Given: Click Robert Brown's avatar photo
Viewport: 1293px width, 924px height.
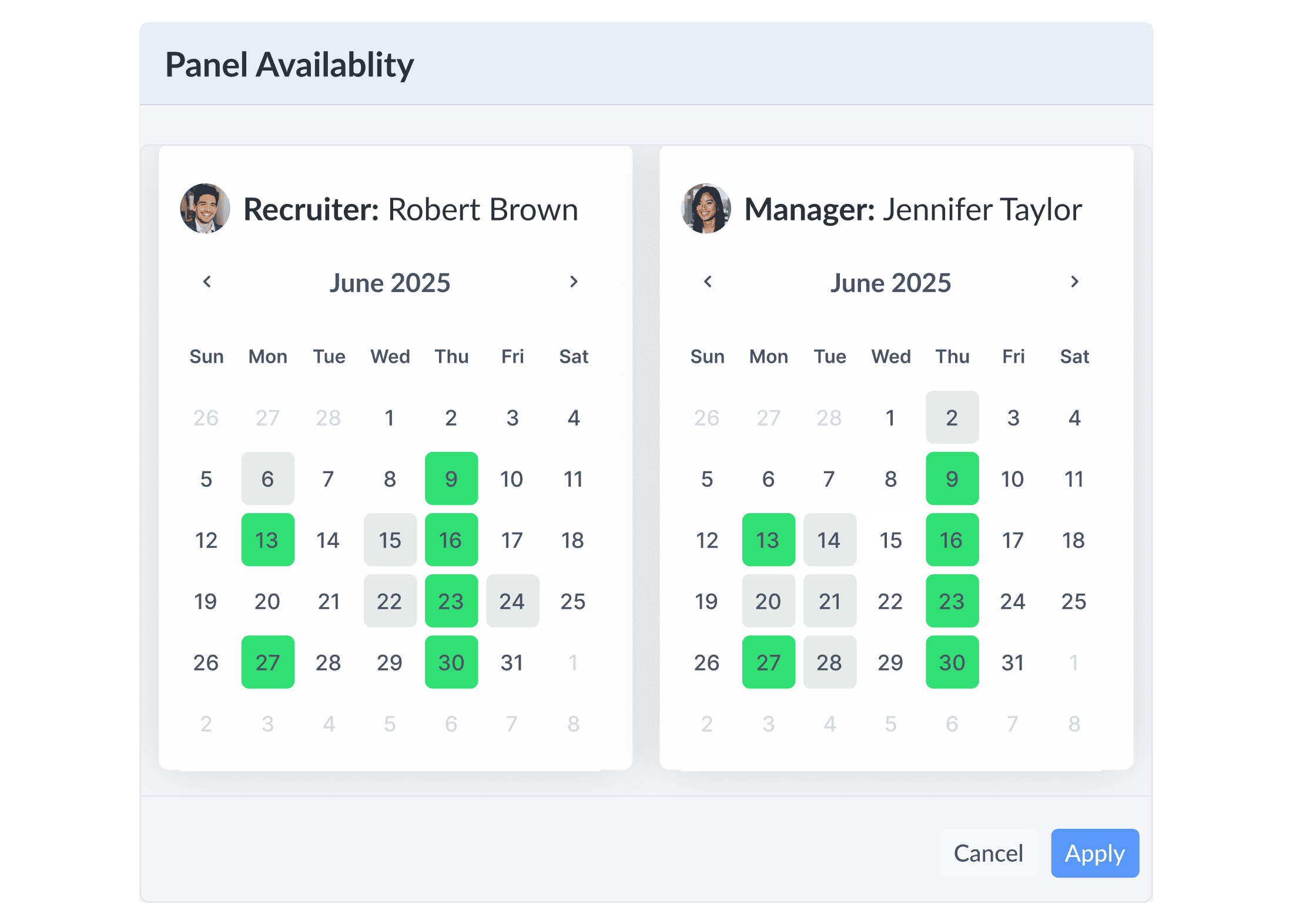Looking at the screenshot, I should pos(205,209).
